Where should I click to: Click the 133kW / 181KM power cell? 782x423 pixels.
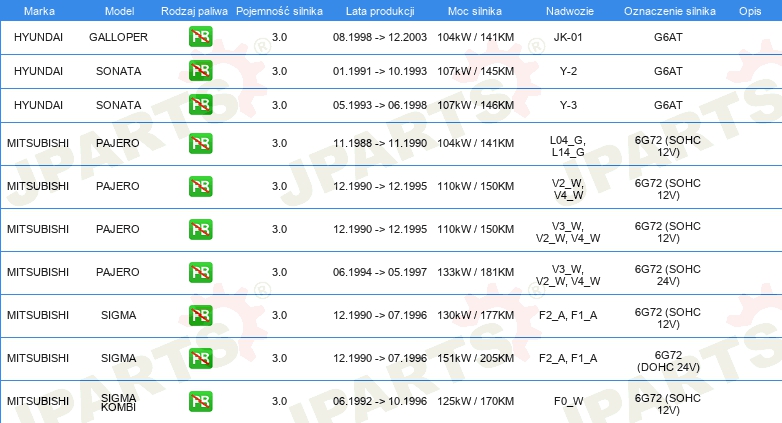(x=476, y=272)
